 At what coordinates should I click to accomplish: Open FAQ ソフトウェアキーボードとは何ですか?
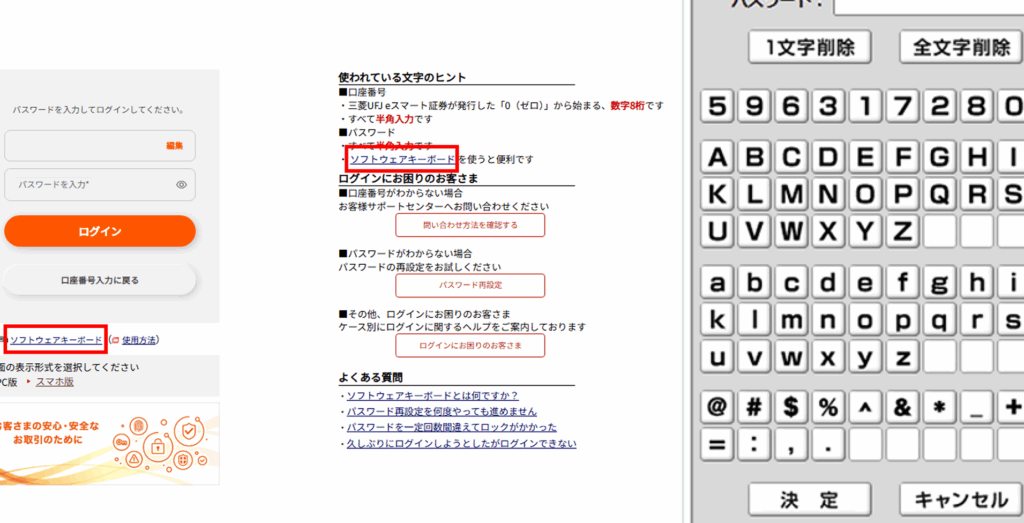pyautogui.click(x=432, y=396)
